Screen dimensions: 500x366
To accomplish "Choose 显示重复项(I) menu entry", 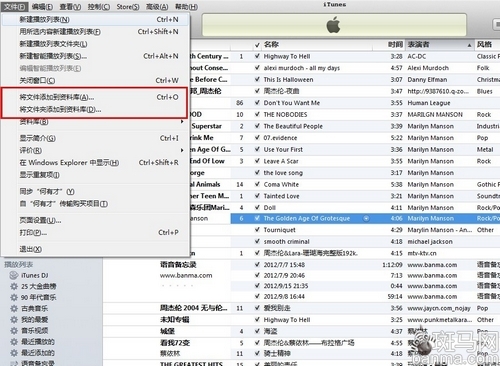I will point(96,175).
